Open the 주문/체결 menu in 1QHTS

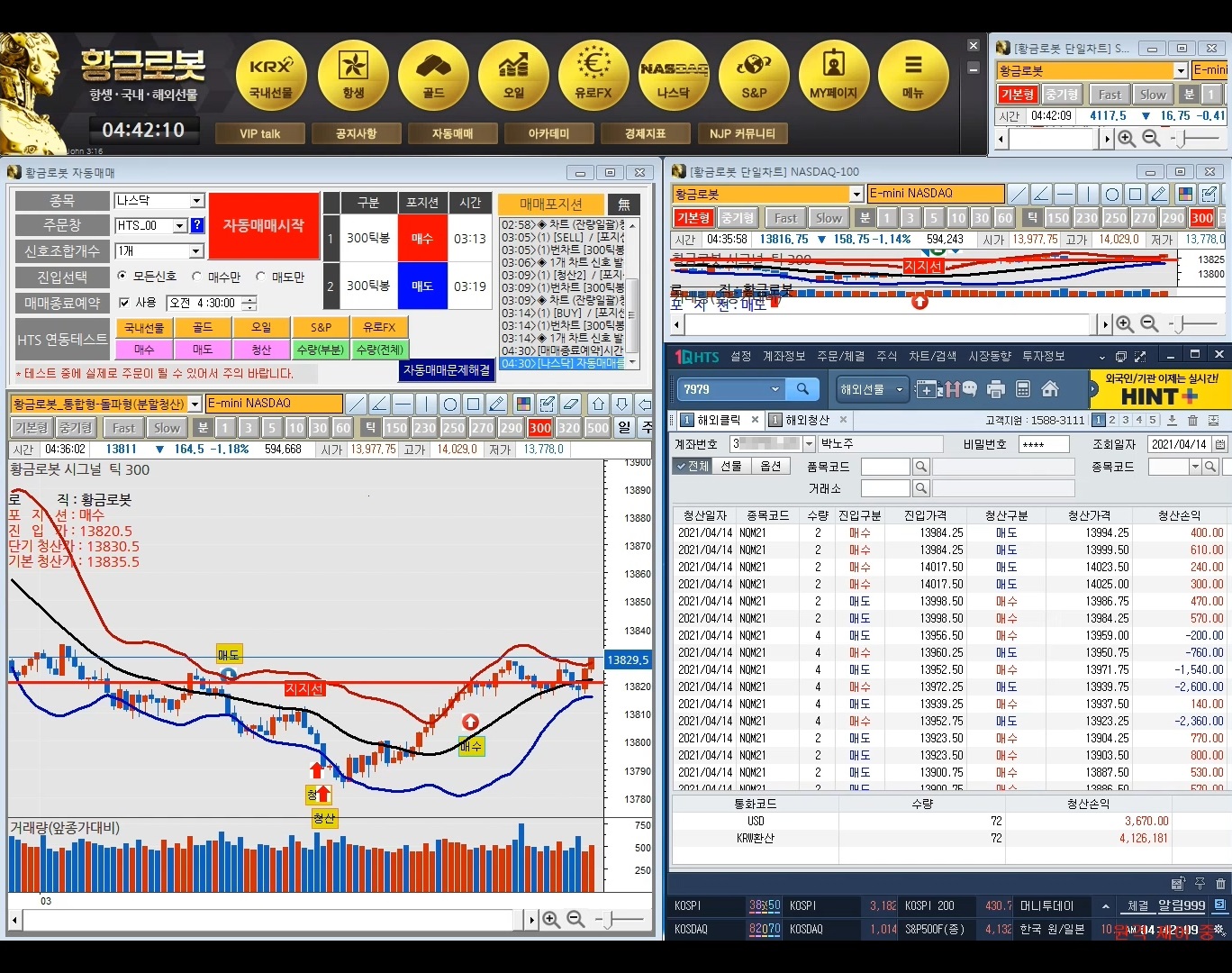coord(840,357)
